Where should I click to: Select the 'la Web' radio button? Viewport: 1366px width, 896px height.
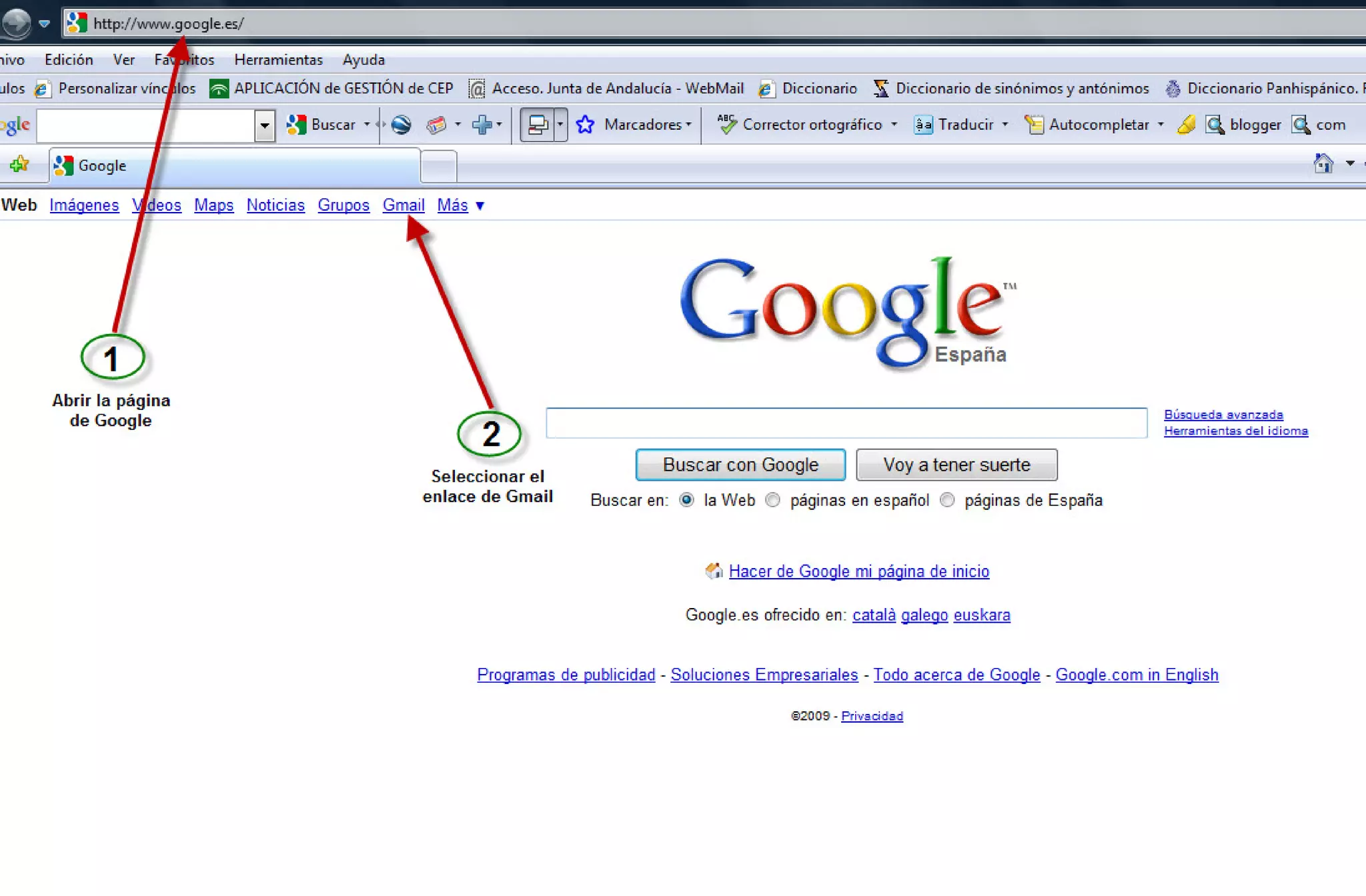[686, 500]
